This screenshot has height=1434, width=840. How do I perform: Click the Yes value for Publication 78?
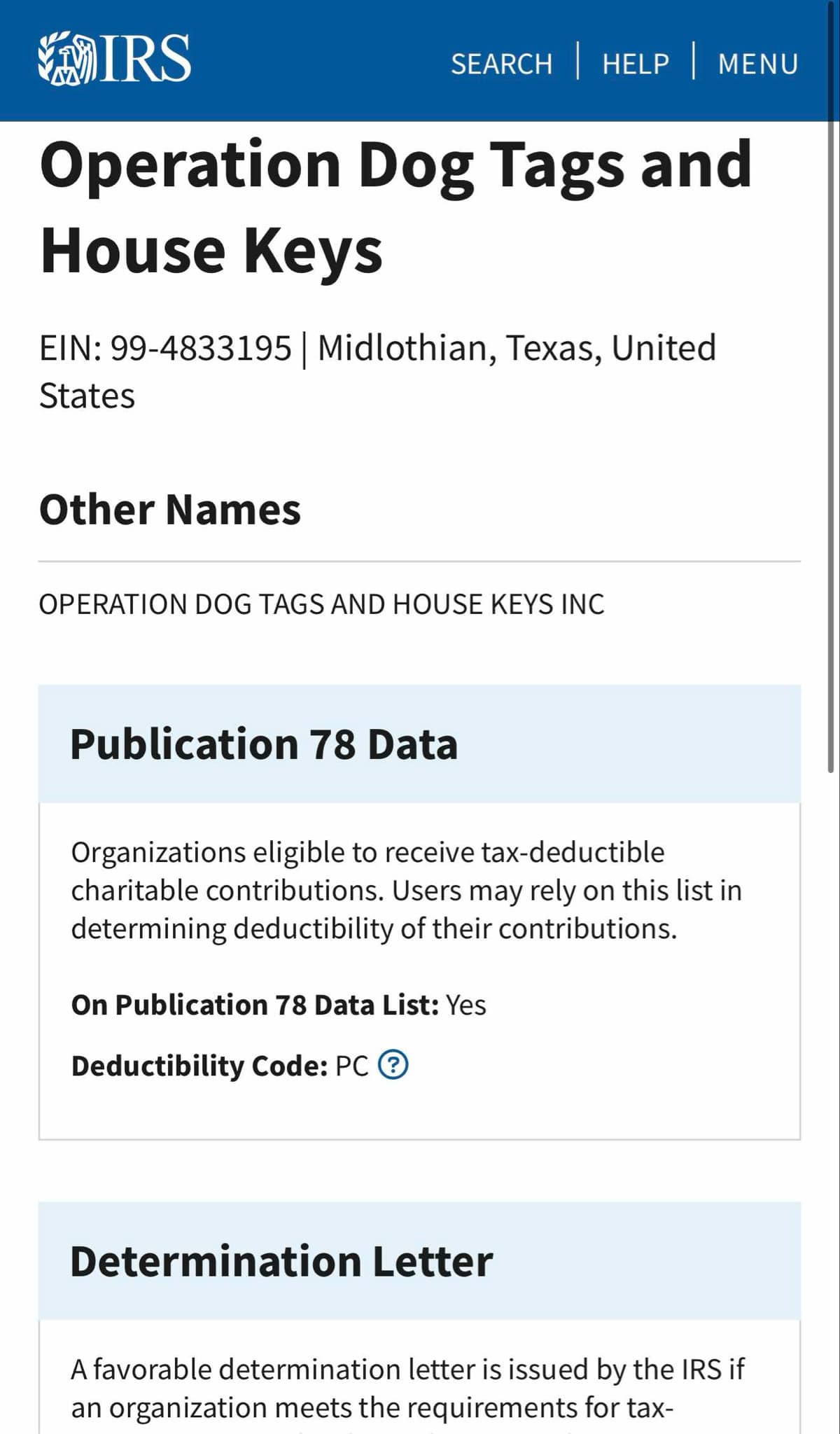[x=466, y=1005]
